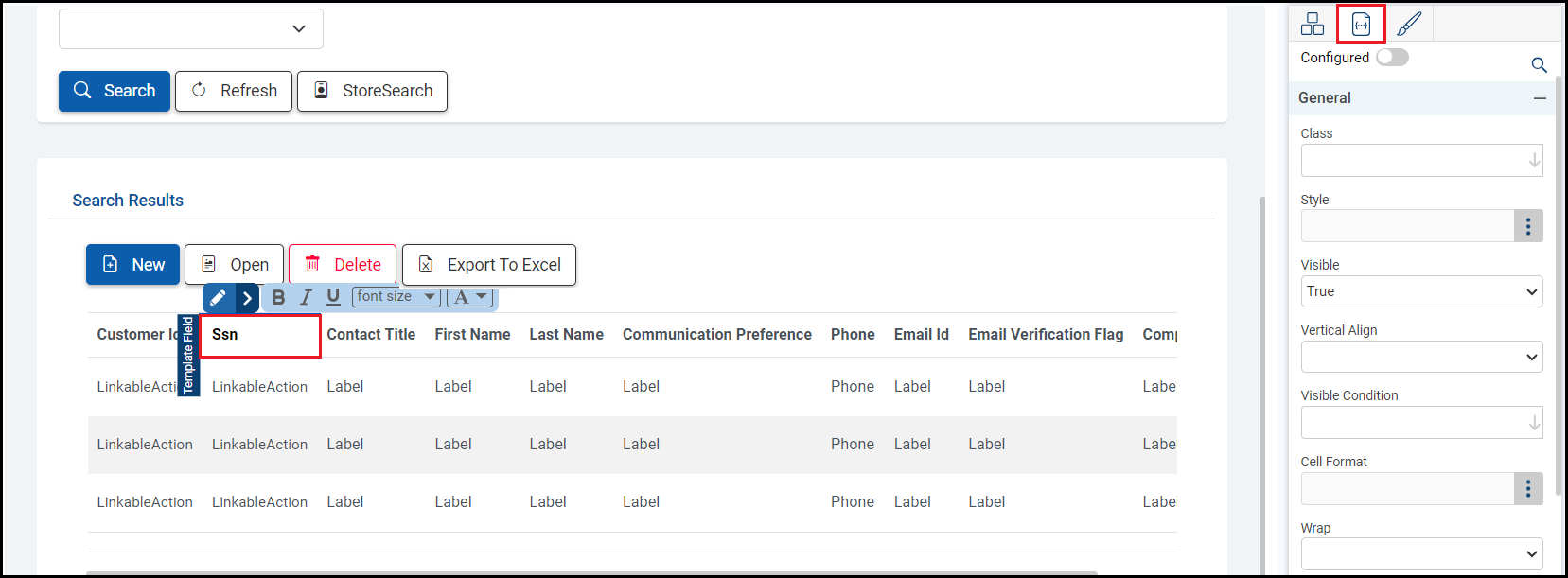Open the font color dropdown
Screen dimensions: 1568x578
coord(470,297)
